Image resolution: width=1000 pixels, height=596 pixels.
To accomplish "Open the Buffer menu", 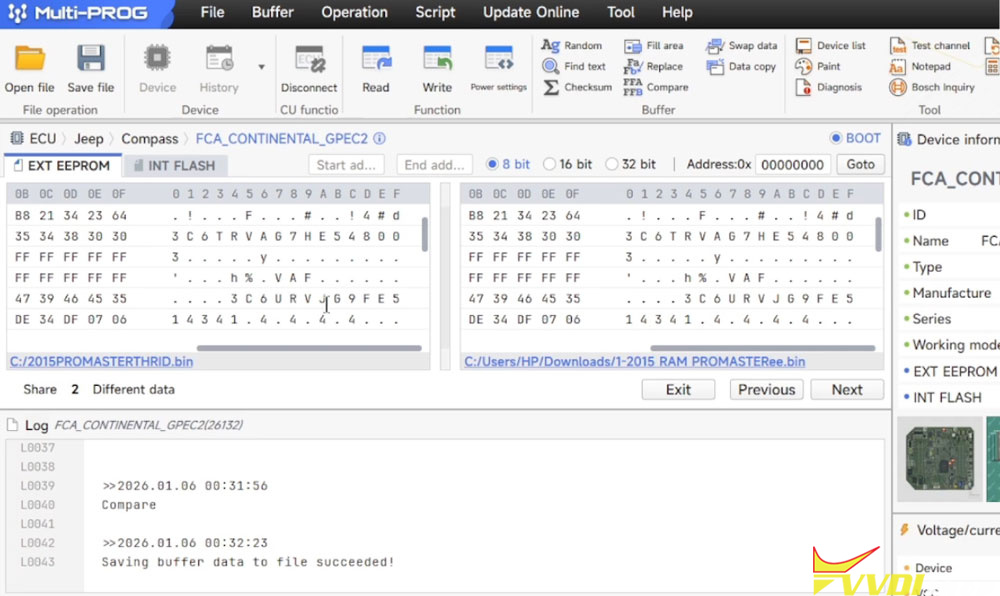I will 272,13.
